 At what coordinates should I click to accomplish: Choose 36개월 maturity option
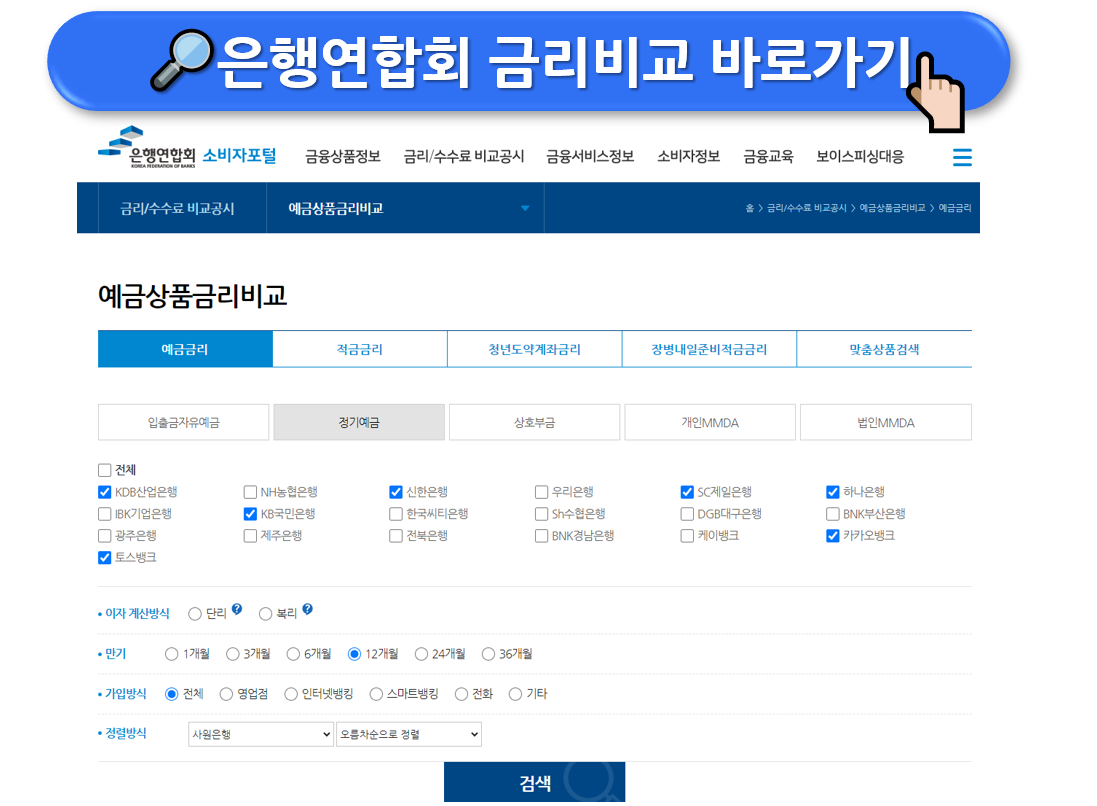488,654
